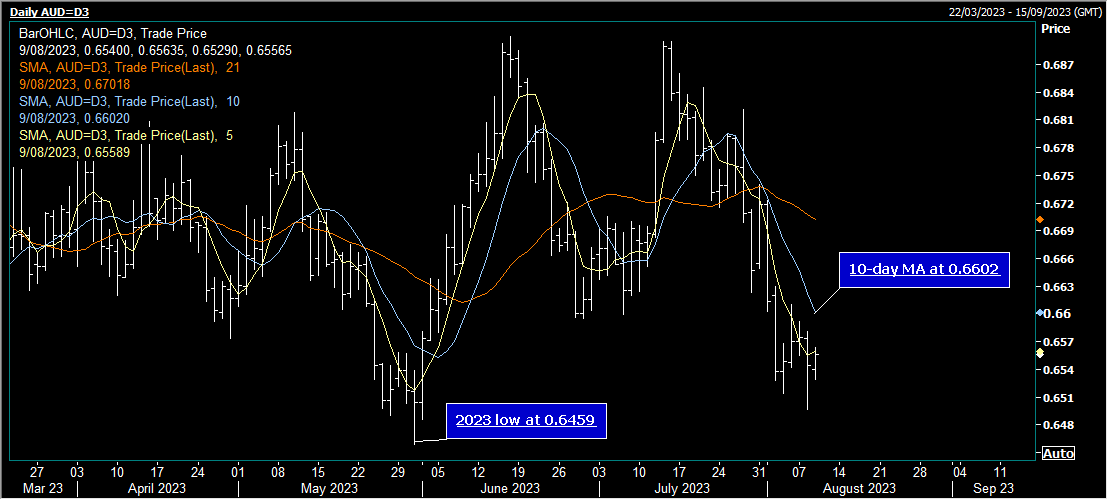Click the 0.648 price axis label
The image size is (1108, 500).
point(1058,426)
